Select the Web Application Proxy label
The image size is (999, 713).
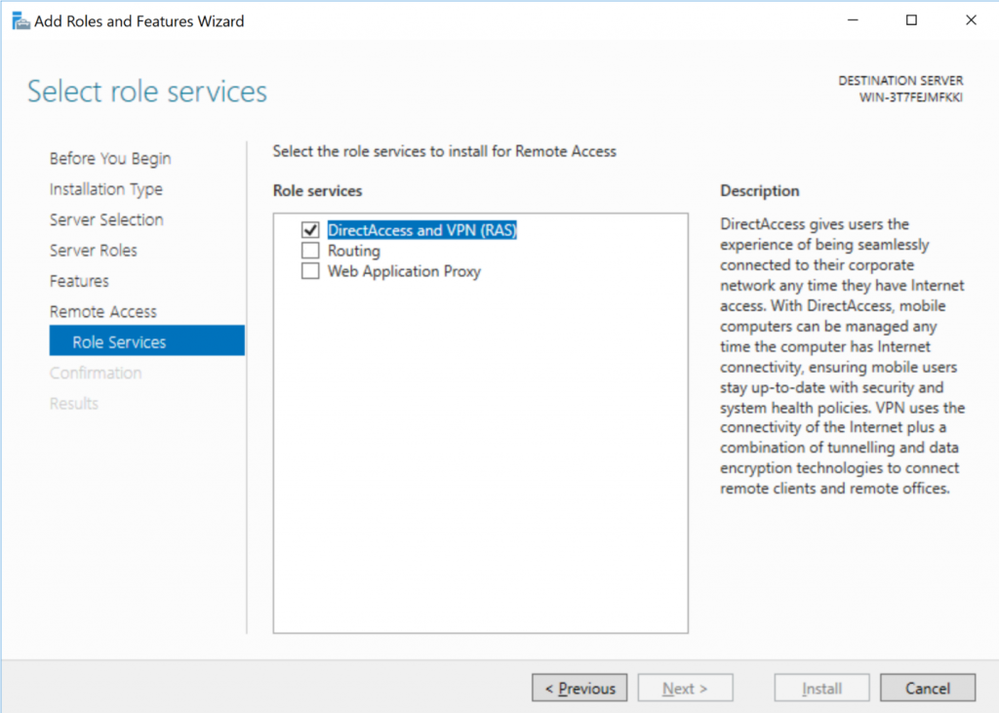click(x=404, y=271)
